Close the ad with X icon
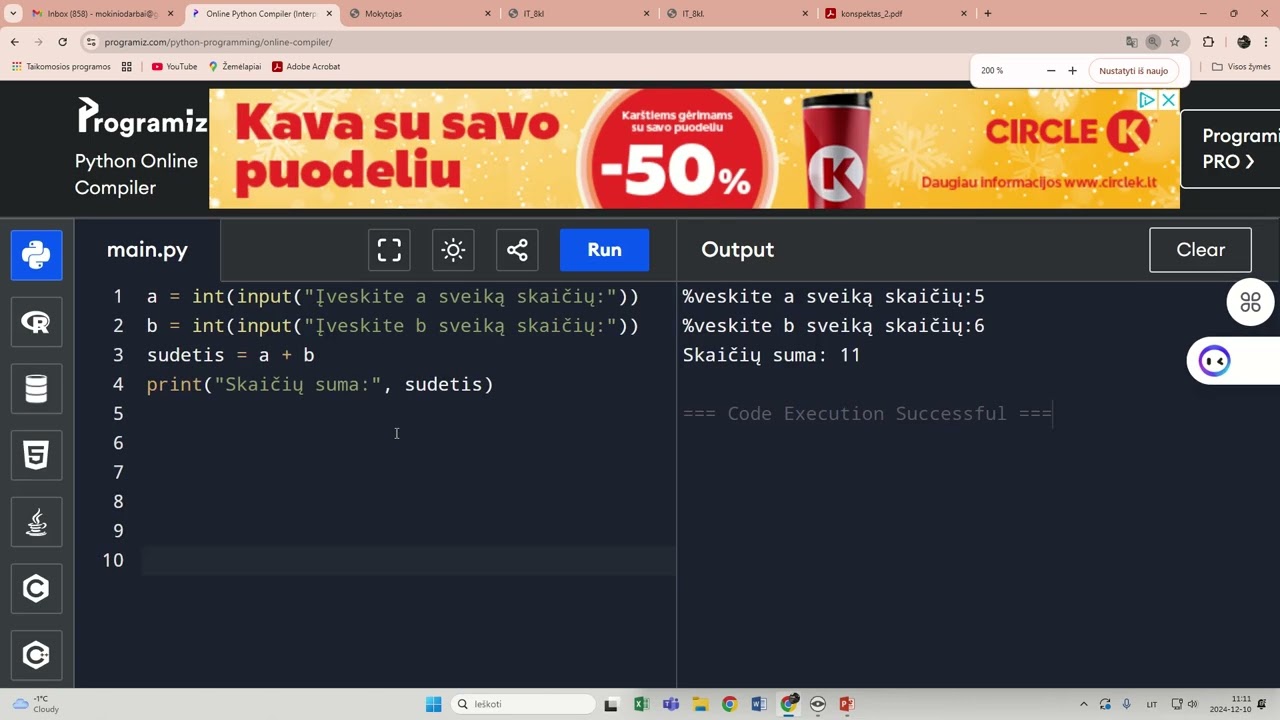 coord(1168,100)
